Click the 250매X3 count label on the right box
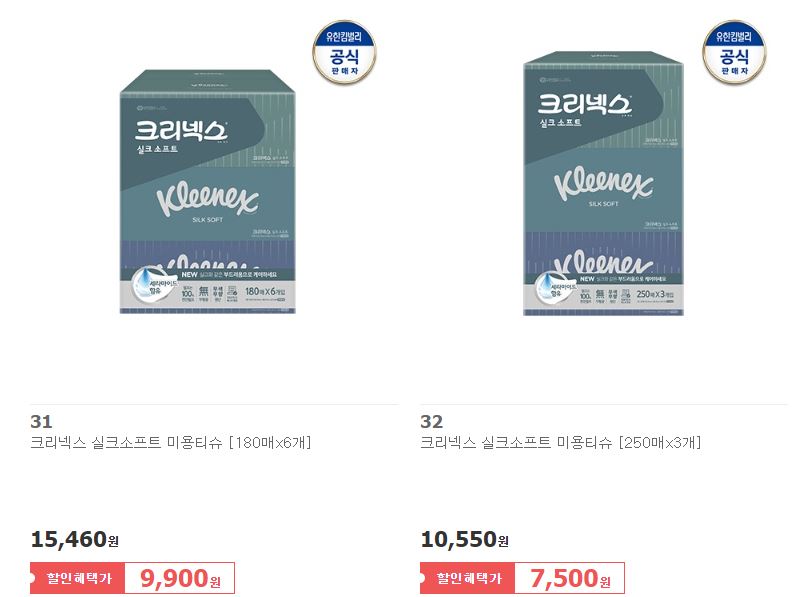809x597 pixels. [655, 294]
